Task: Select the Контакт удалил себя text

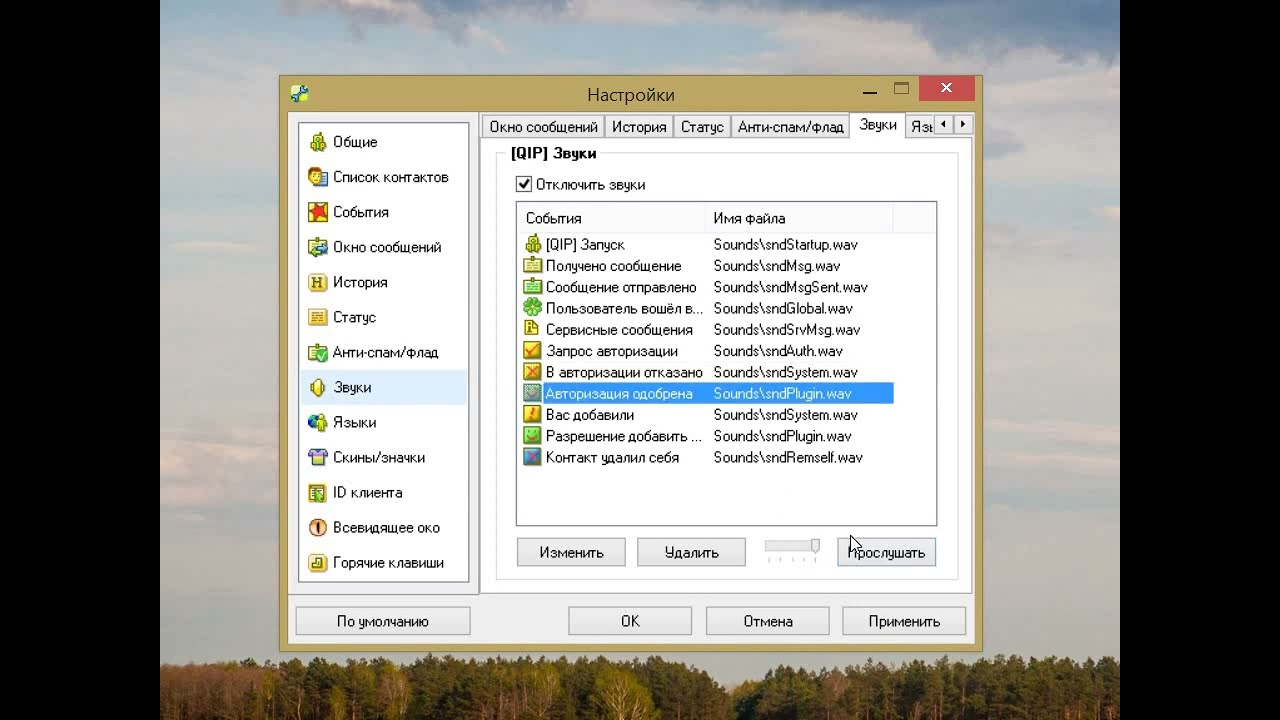Action: pyautogui.click(x=612, y=457)
